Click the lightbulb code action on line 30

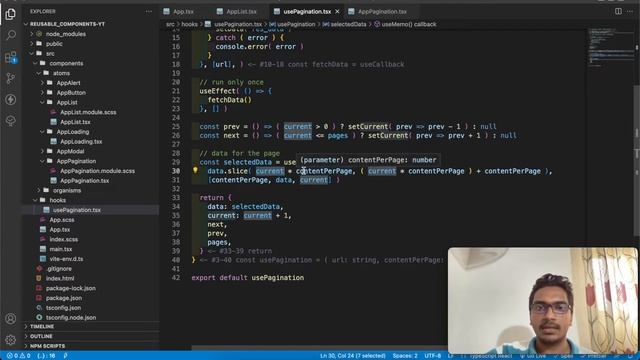click(x=195, y=170)
